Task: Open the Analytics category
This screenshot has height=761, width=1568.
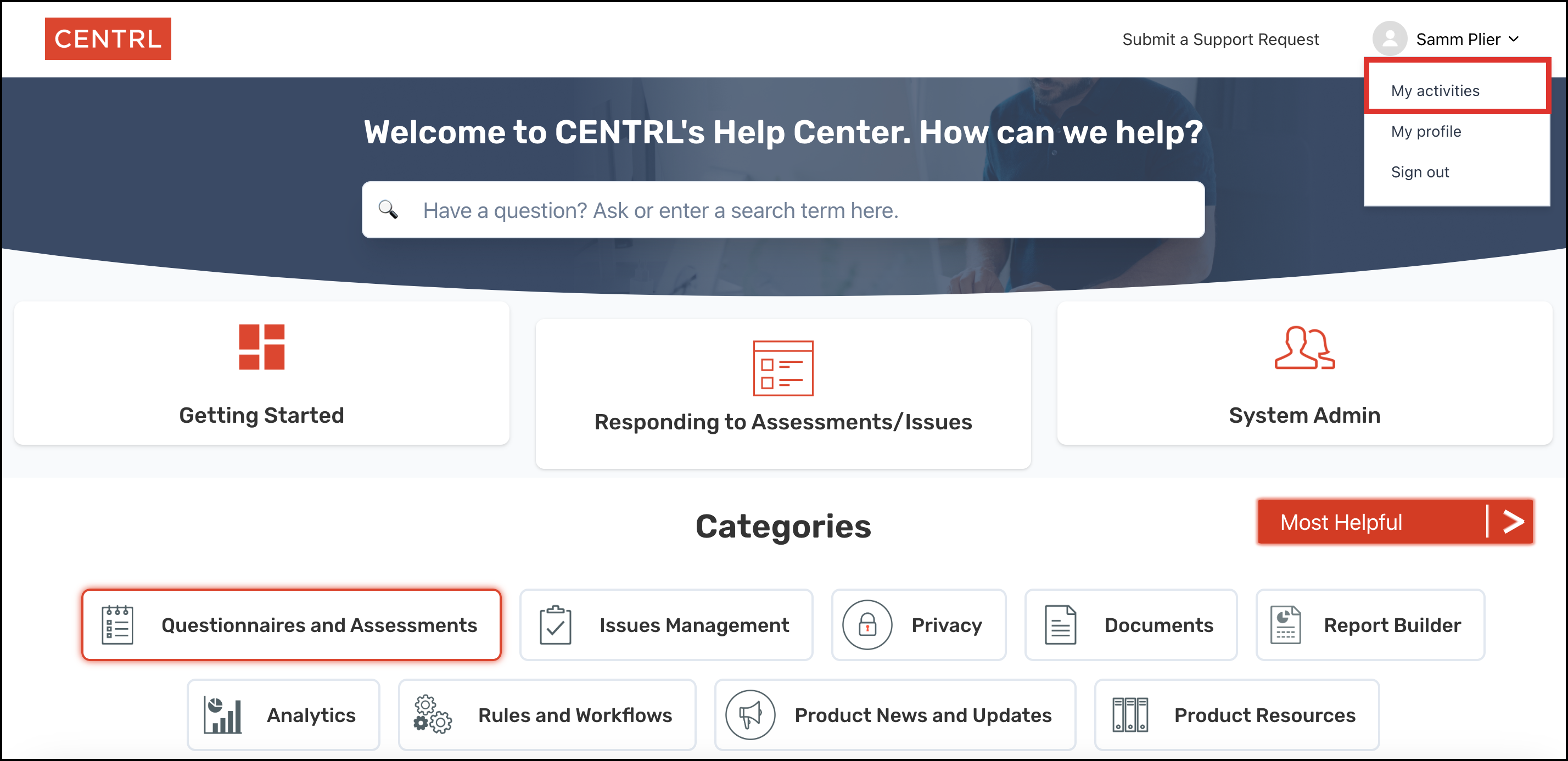Action: [x=284, y=715]
